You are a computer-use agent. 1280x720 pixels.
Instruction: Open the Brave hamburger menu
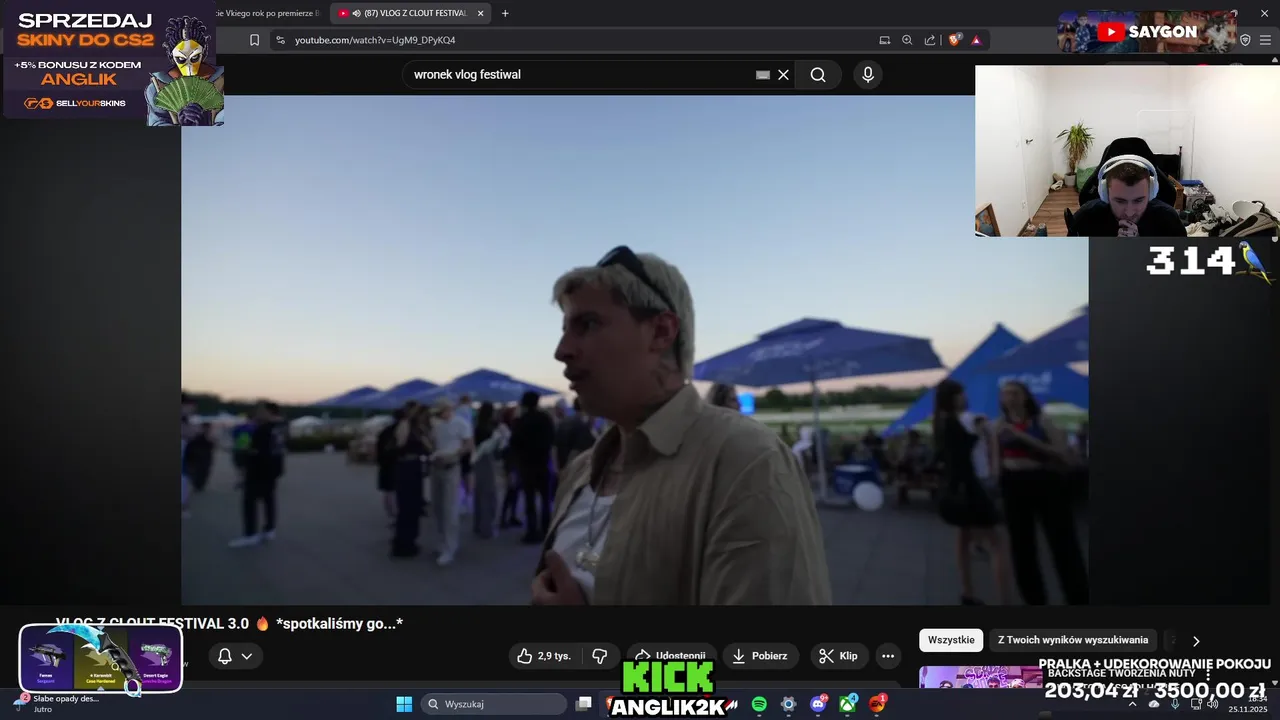pos(1266,40)
